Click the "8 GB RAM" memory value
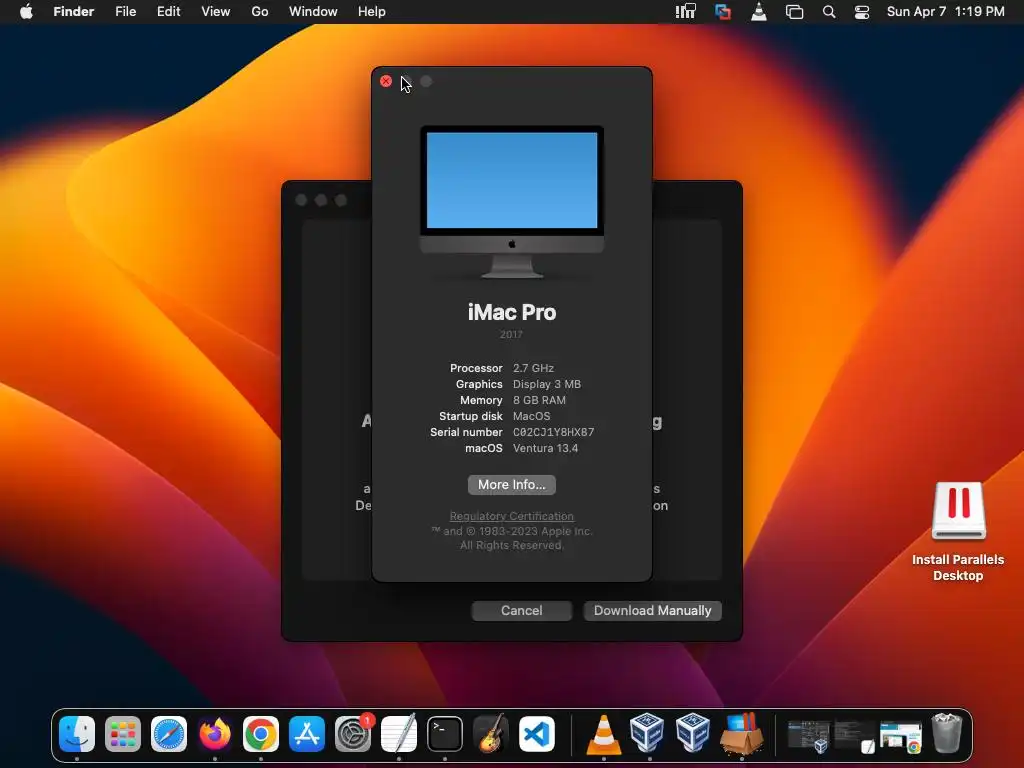Image resolution: width=1024 pixels, height=768 pixels. 539,400
